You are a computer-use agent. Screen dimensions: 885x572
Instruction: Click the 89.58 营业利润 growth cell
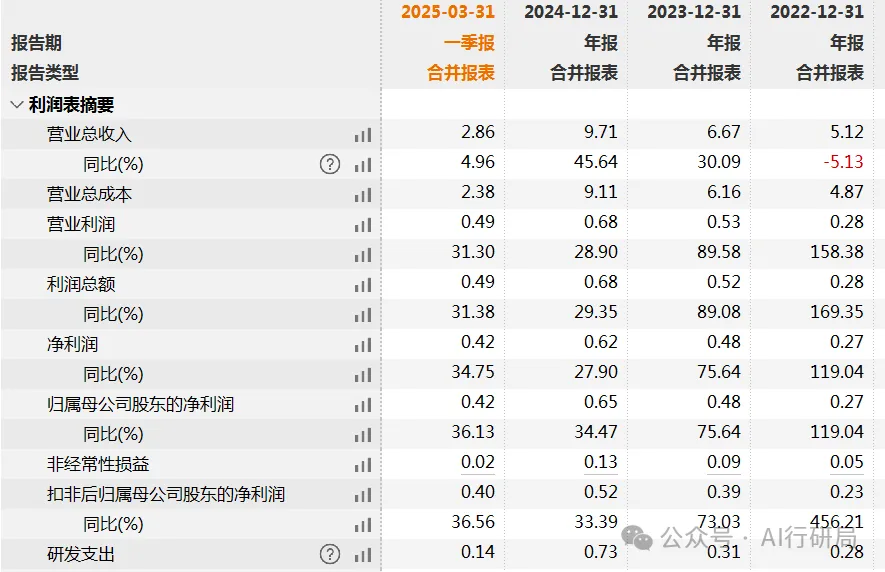(x=719, y=252)
